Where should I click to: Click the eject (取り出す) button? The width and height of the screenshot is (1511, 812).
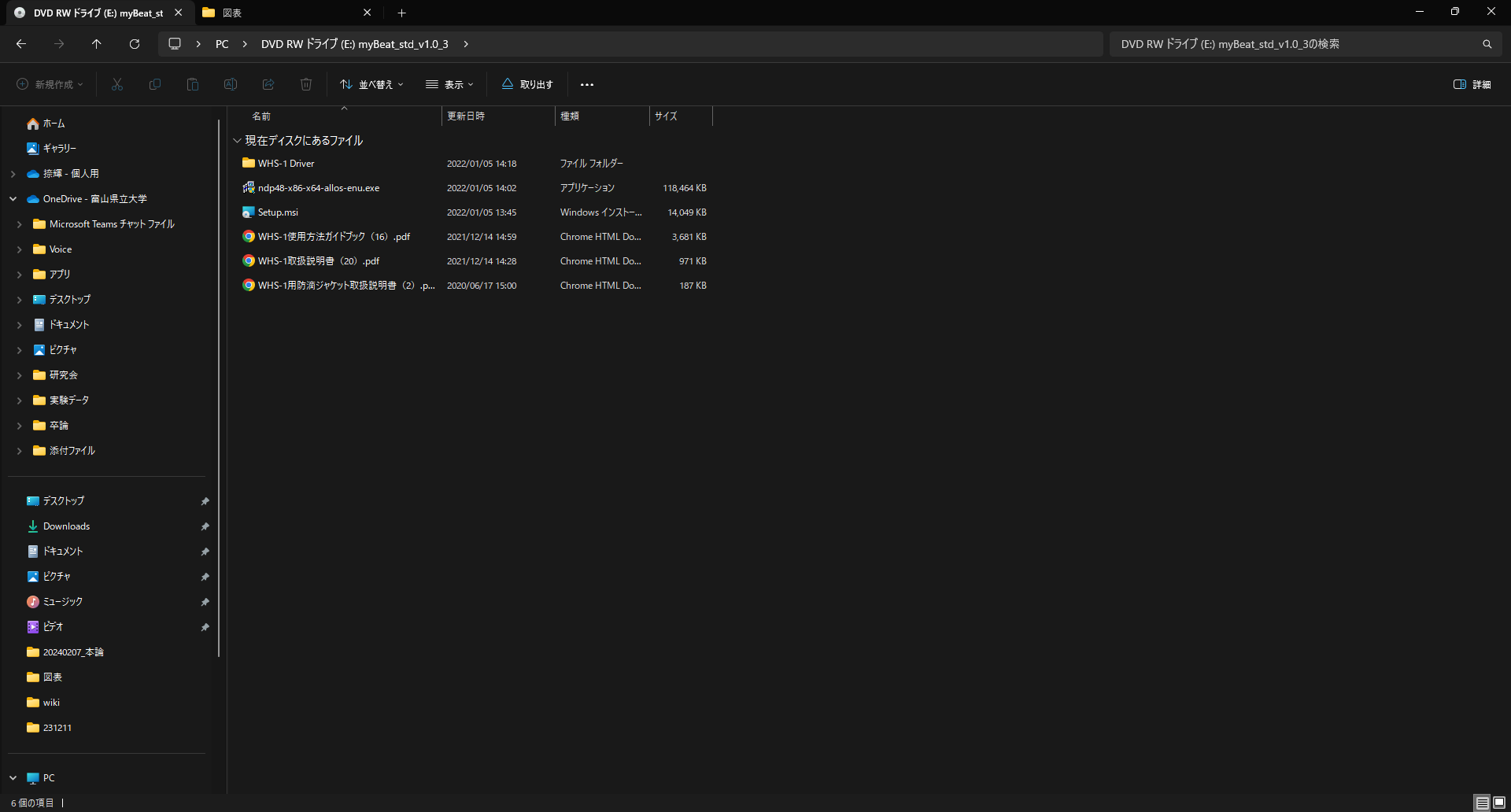click(527, 84)
